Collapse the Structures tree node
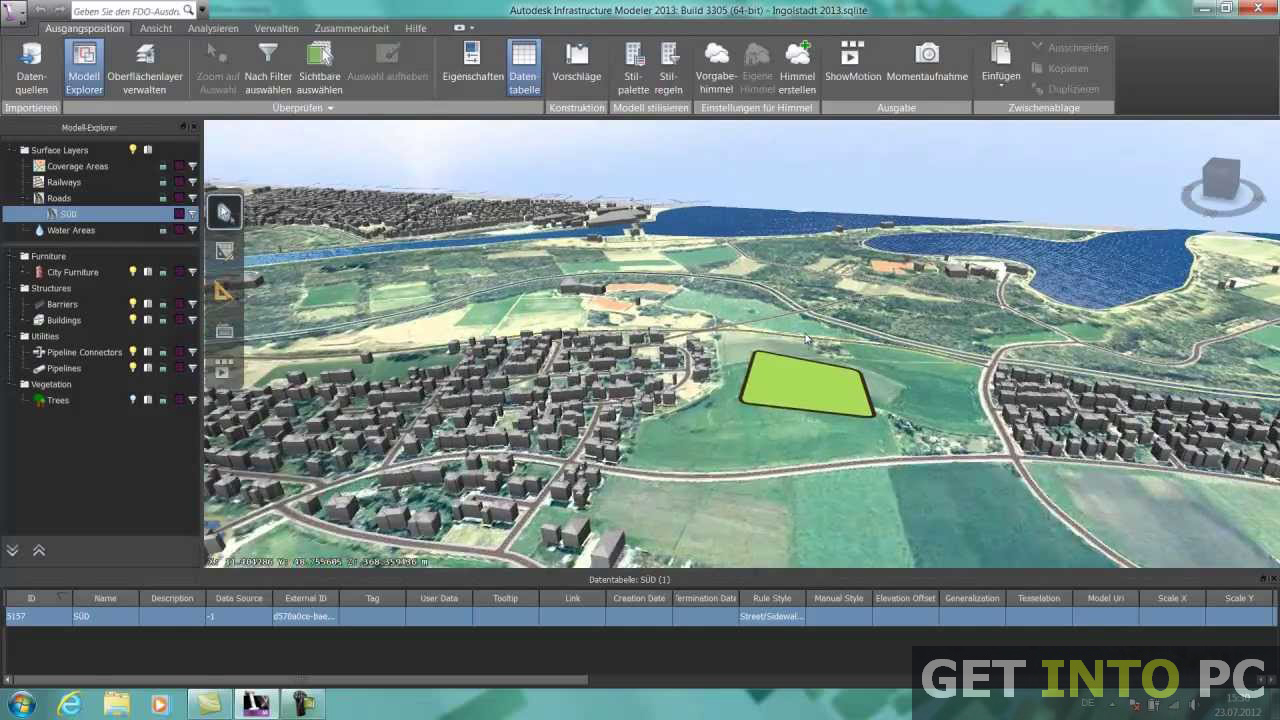 [9, 288]
